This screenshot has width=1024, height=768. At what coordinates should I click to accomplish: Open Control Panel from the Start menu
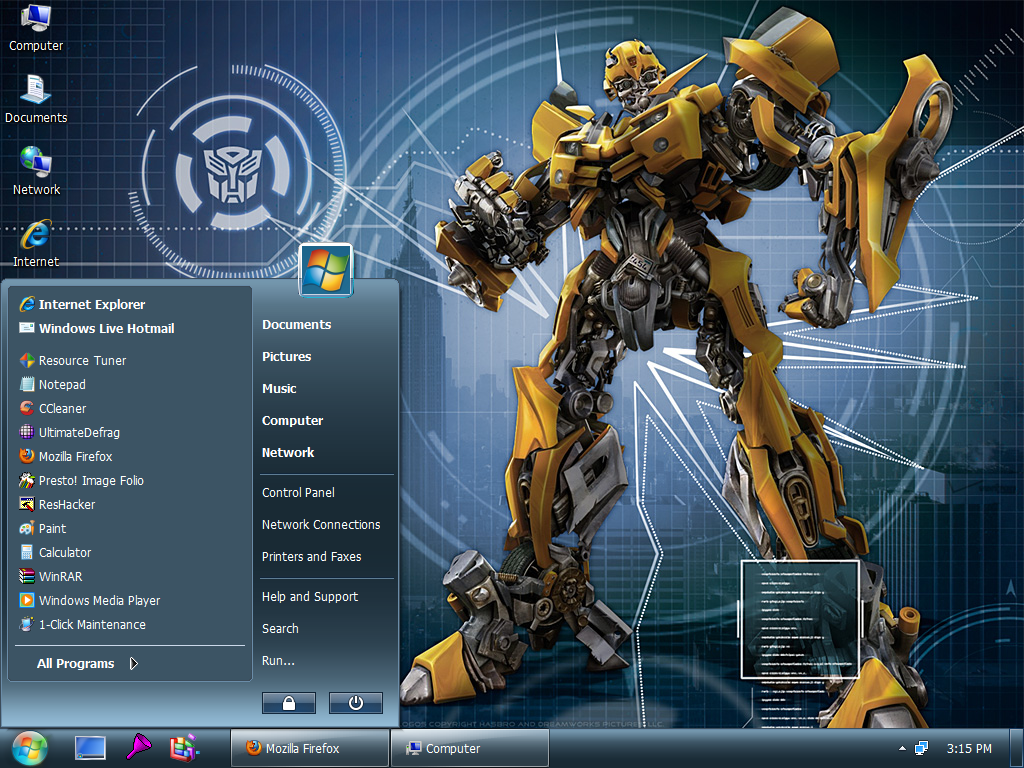[x=298, y=492]
